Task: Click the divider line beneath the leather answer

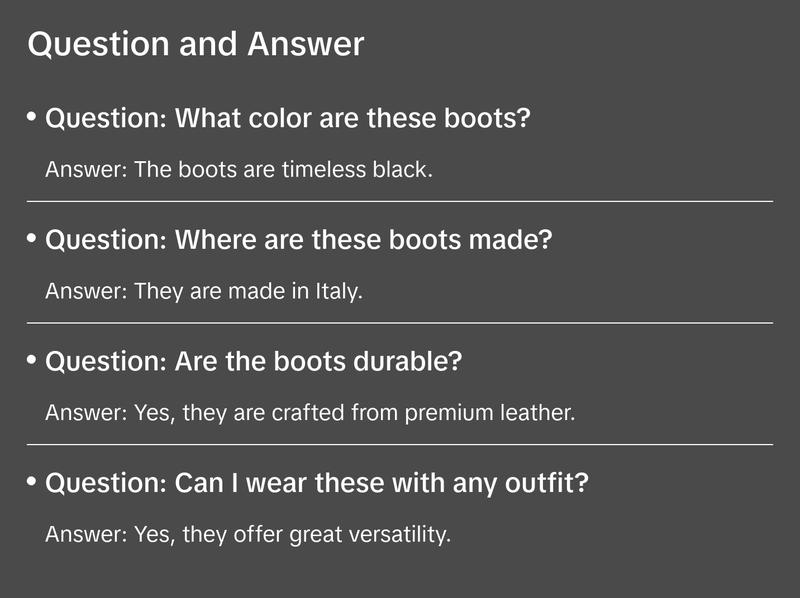Action: [400, 444]
